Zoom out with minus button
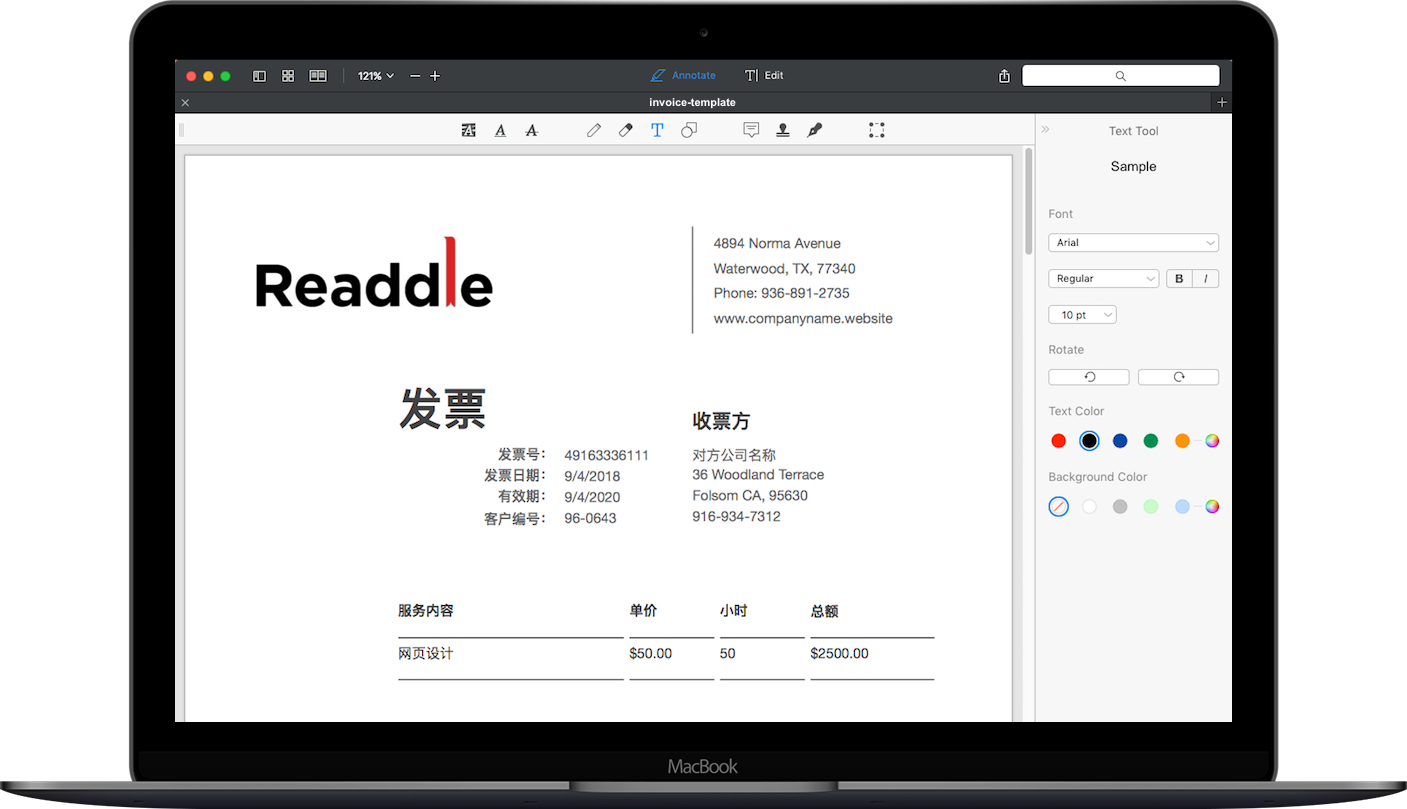The width and height of the screenshot is (1407, 809). click(x=415, y=76)
